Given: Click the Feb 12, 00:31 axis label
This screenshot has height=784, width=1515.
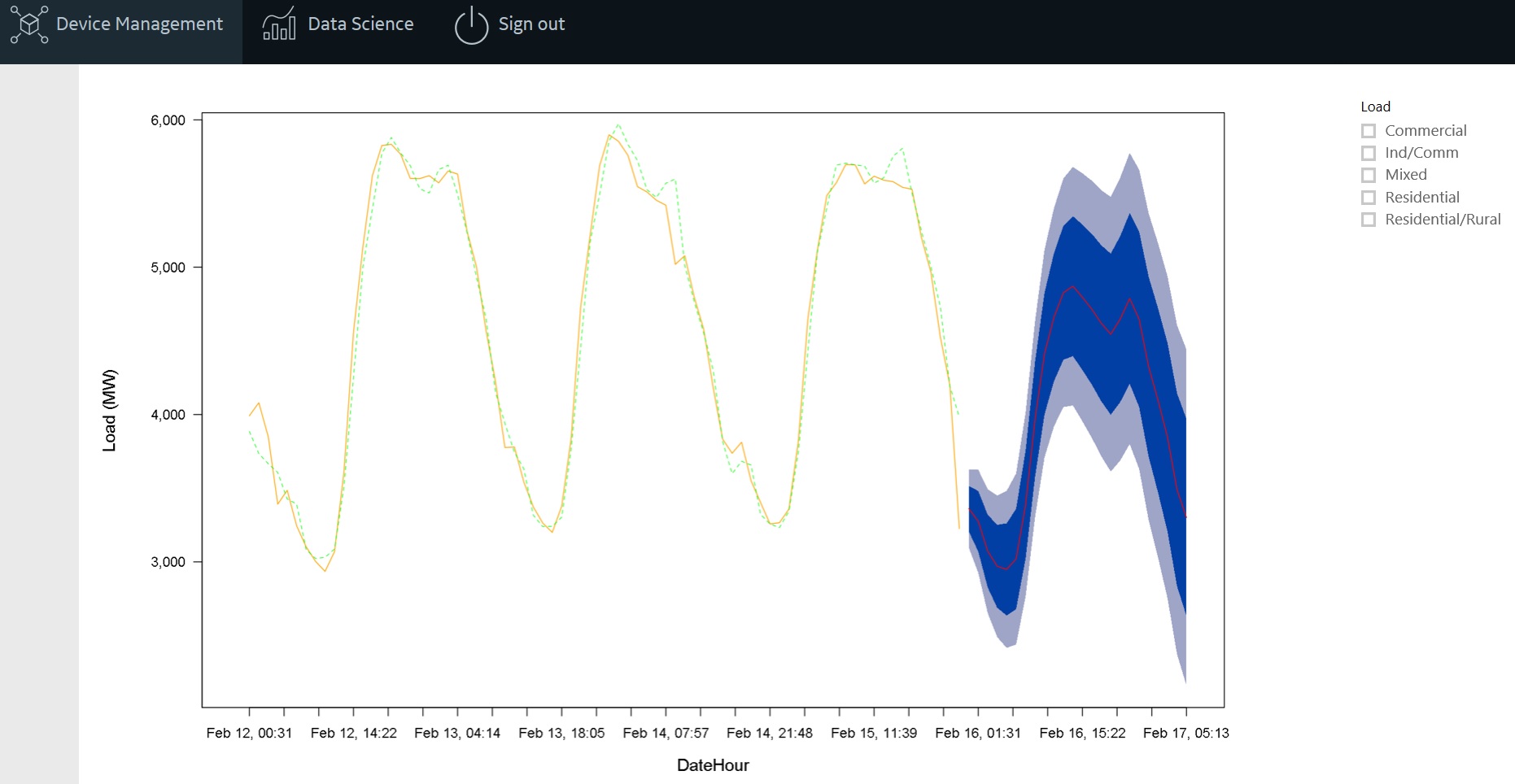Looking at the screenshot, I should click(249, 734).
